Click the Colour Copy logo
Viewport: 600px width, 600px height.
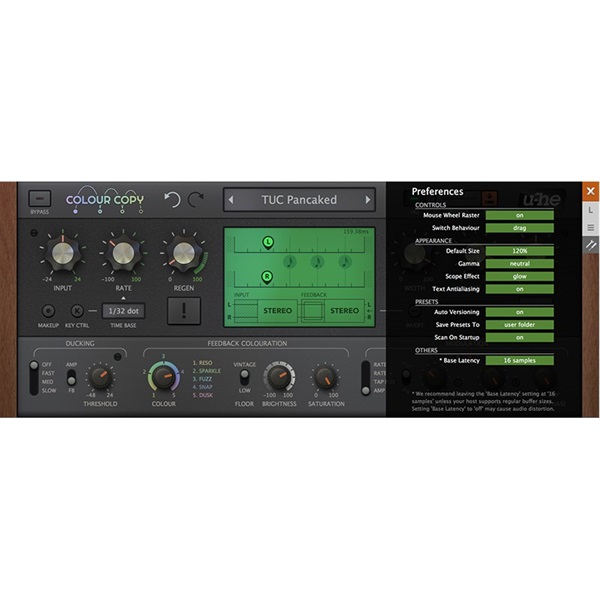(x=104, y=200)
